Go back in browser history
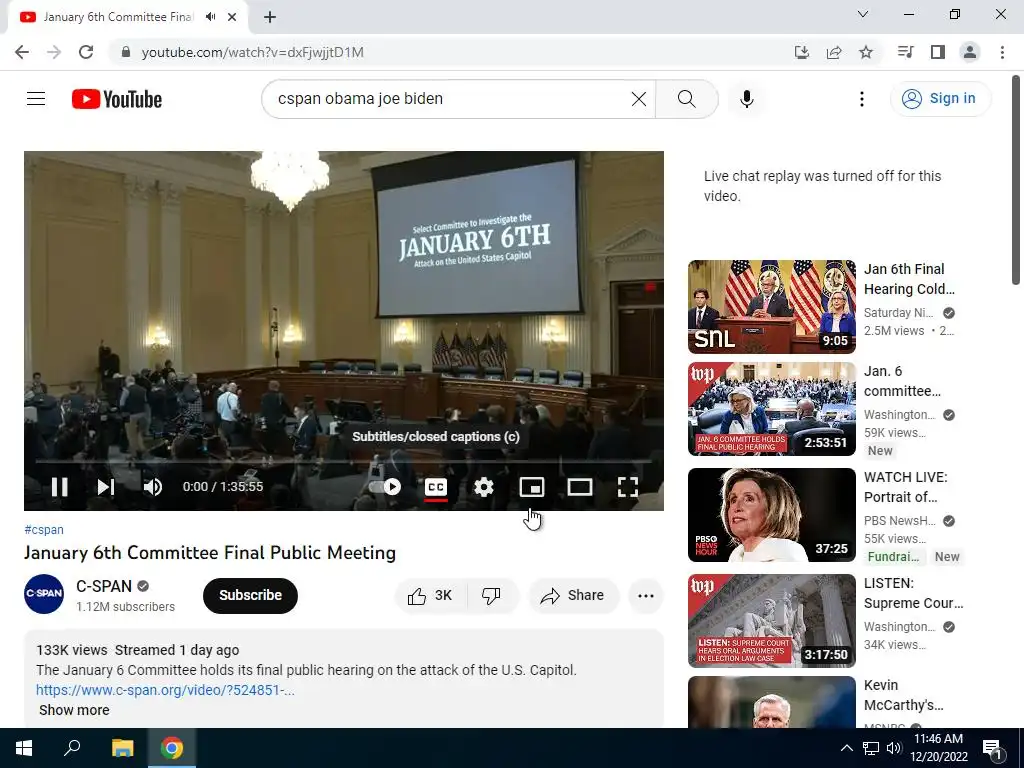This screenshot has width=1024, height=768. point(22,52)
